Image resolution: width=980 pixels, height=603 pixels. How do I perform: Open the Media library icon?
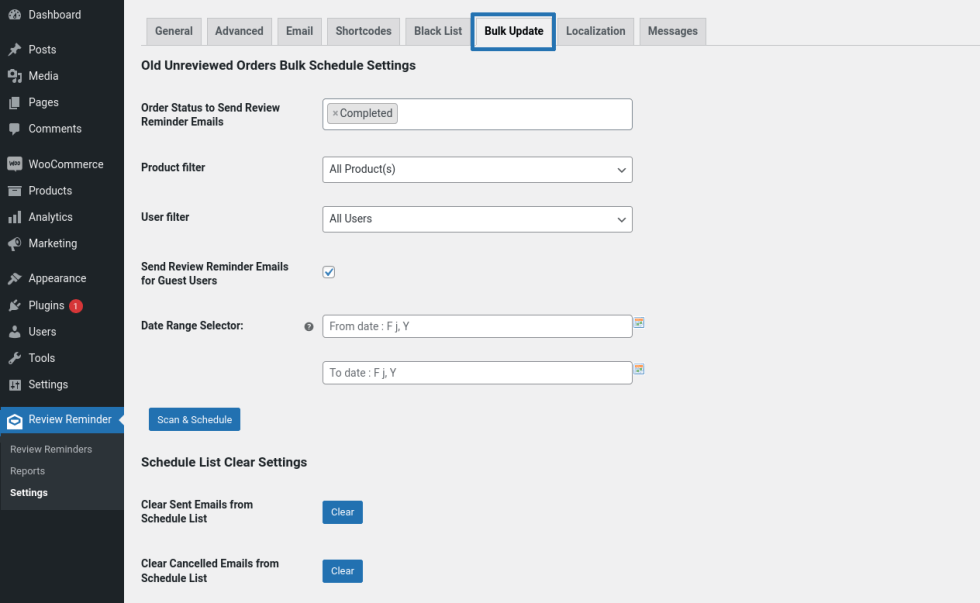(x=14, y=76)
